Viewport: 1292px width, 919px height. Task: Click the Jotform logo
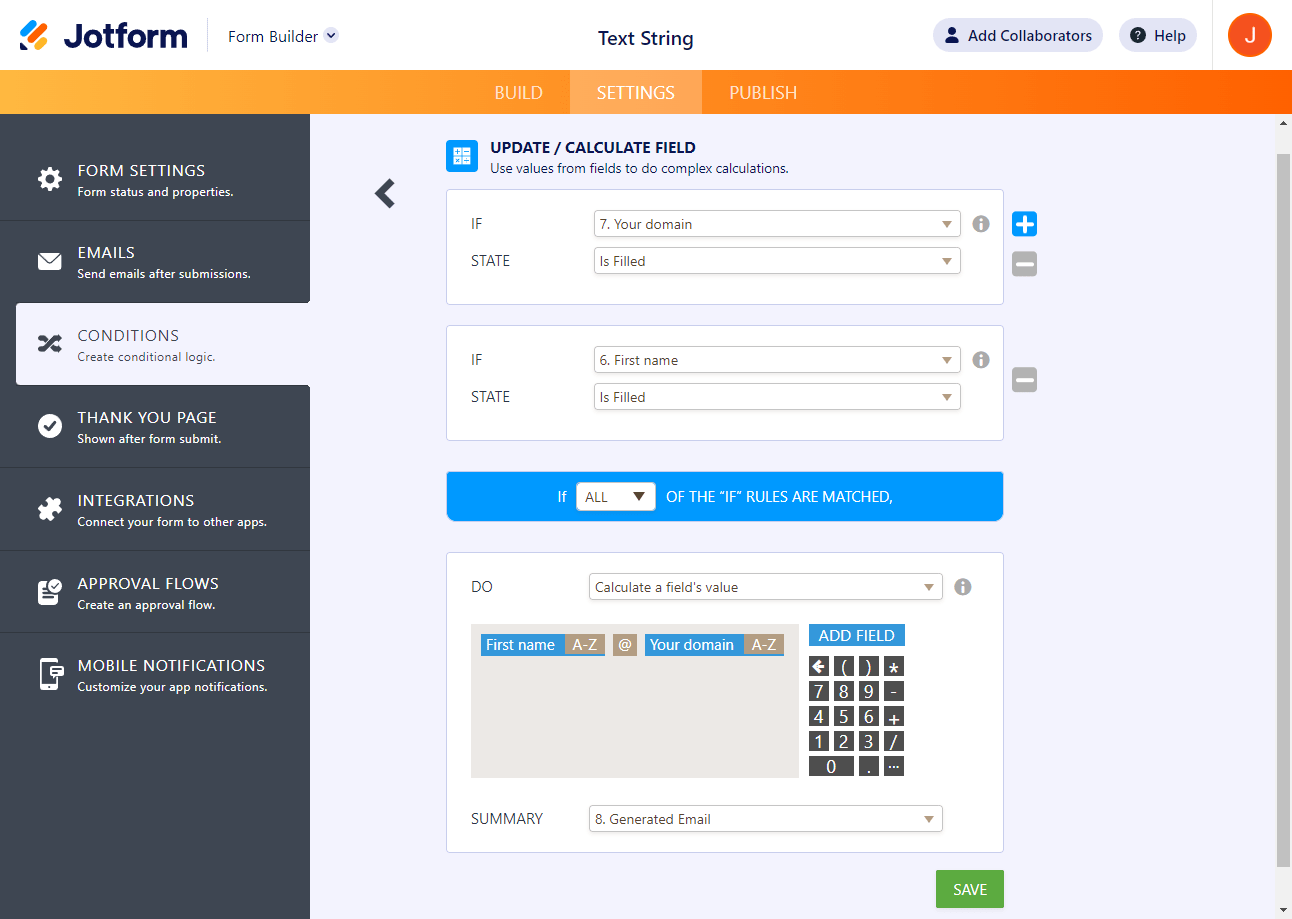coord(103,36)
